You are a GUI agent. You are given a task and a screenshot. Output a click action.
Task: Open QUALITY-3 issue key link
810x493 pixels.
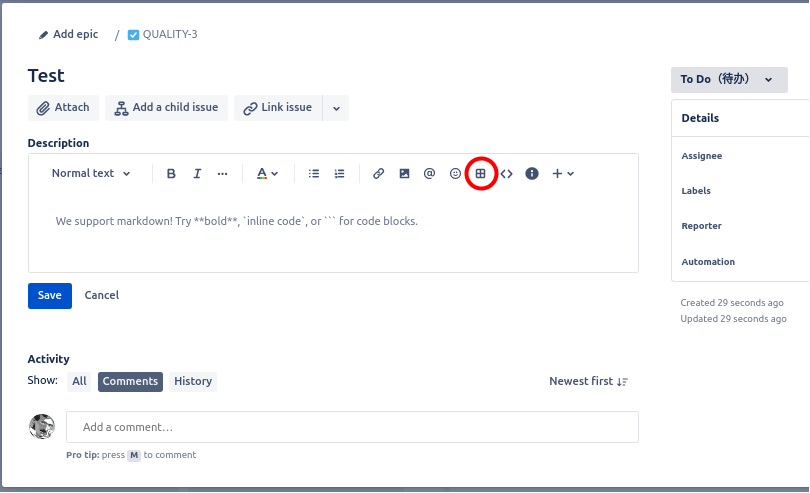170,35
